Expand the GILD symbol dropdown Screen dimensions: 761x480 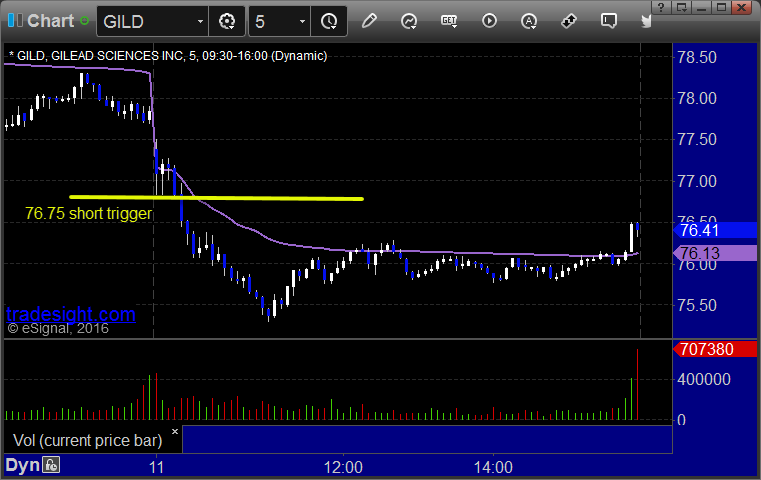point(200,21)
